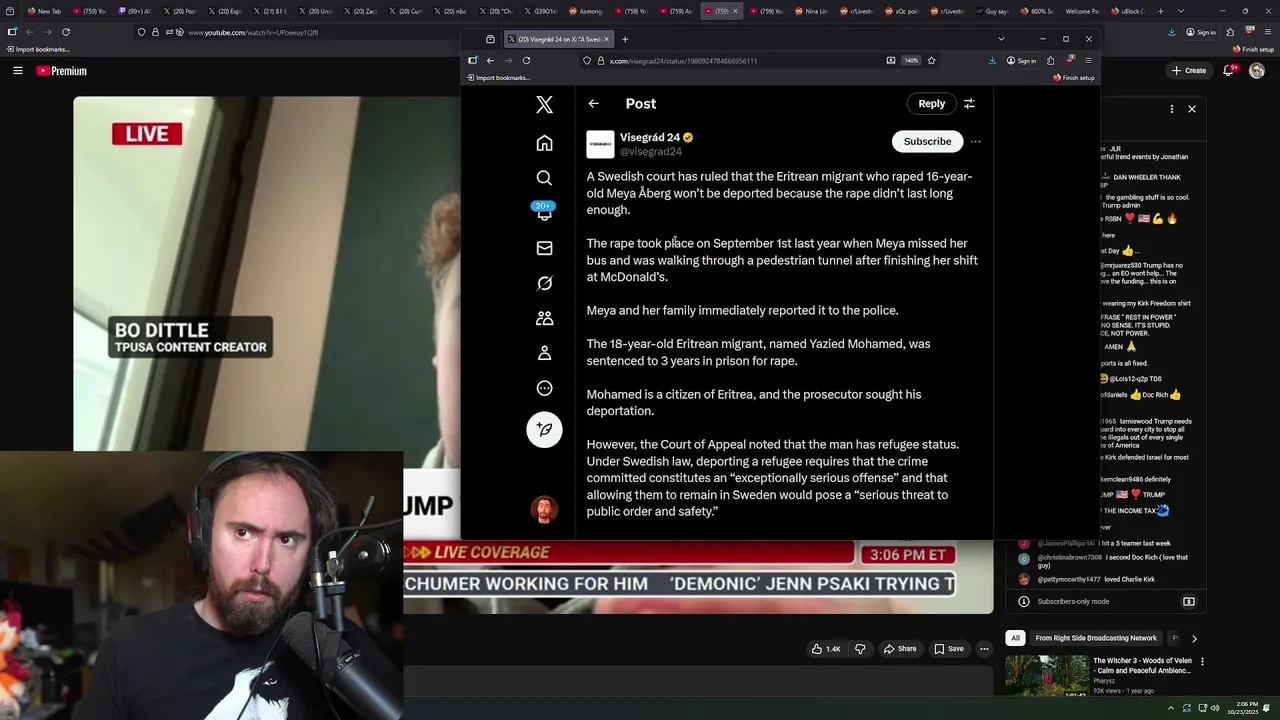Dislike the YouTube video
Screen dimensions: 1280x720
[x=860, y=649]
